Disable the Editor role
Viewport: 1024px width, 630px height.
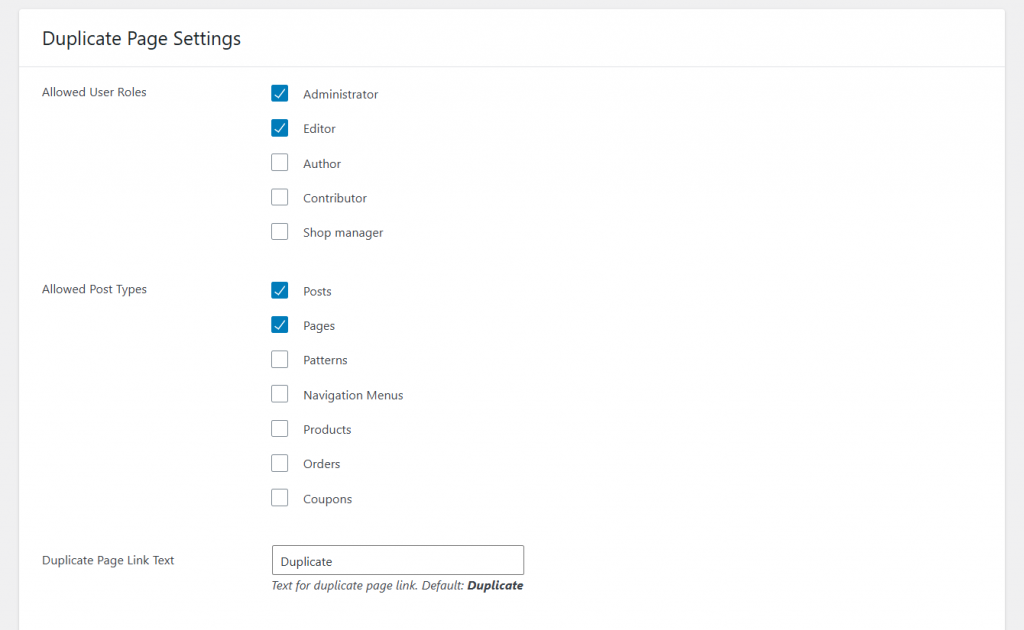click(x=279, y=128)
